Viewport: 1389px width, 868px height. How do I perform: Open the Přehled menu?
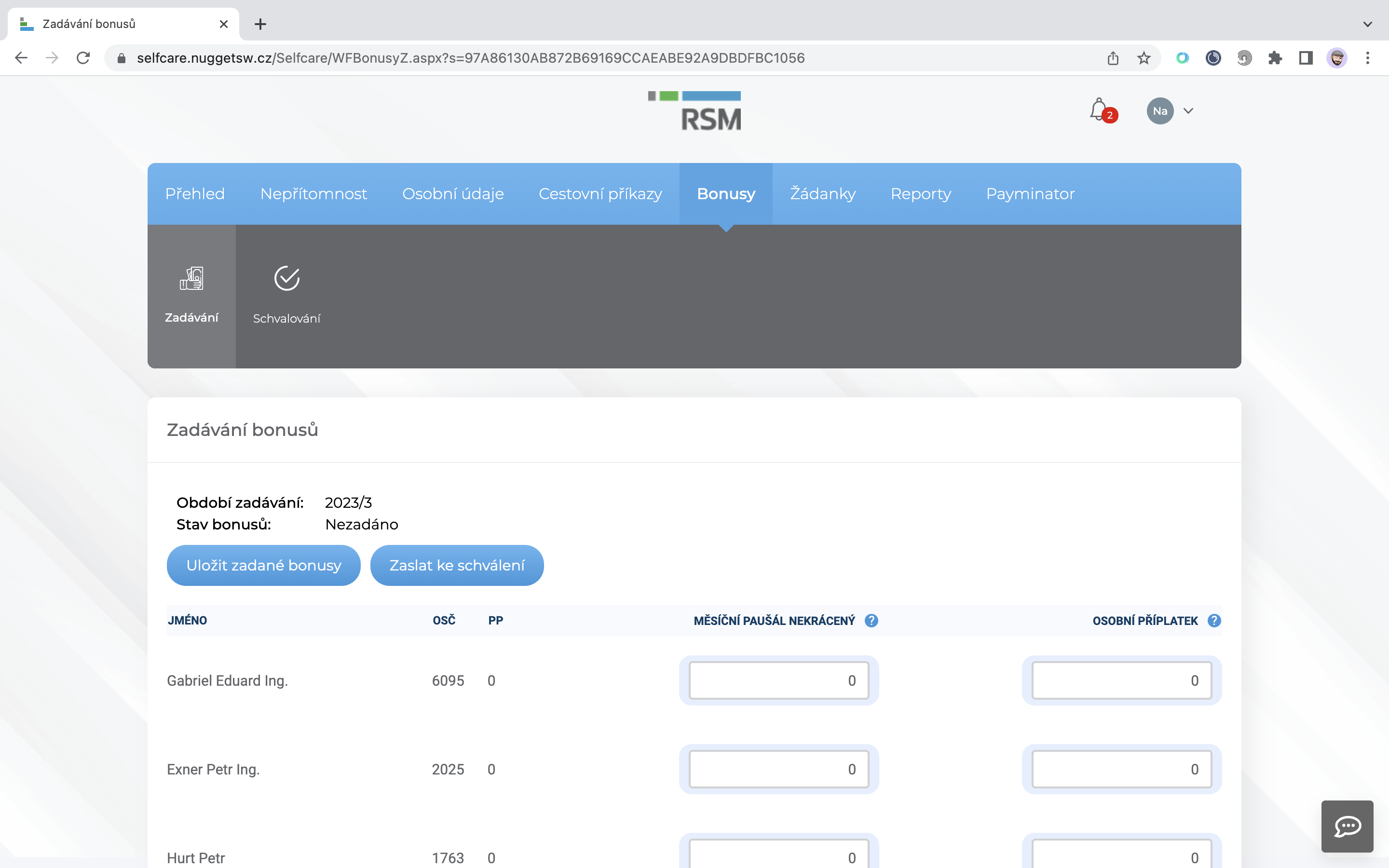pos(195,194)
